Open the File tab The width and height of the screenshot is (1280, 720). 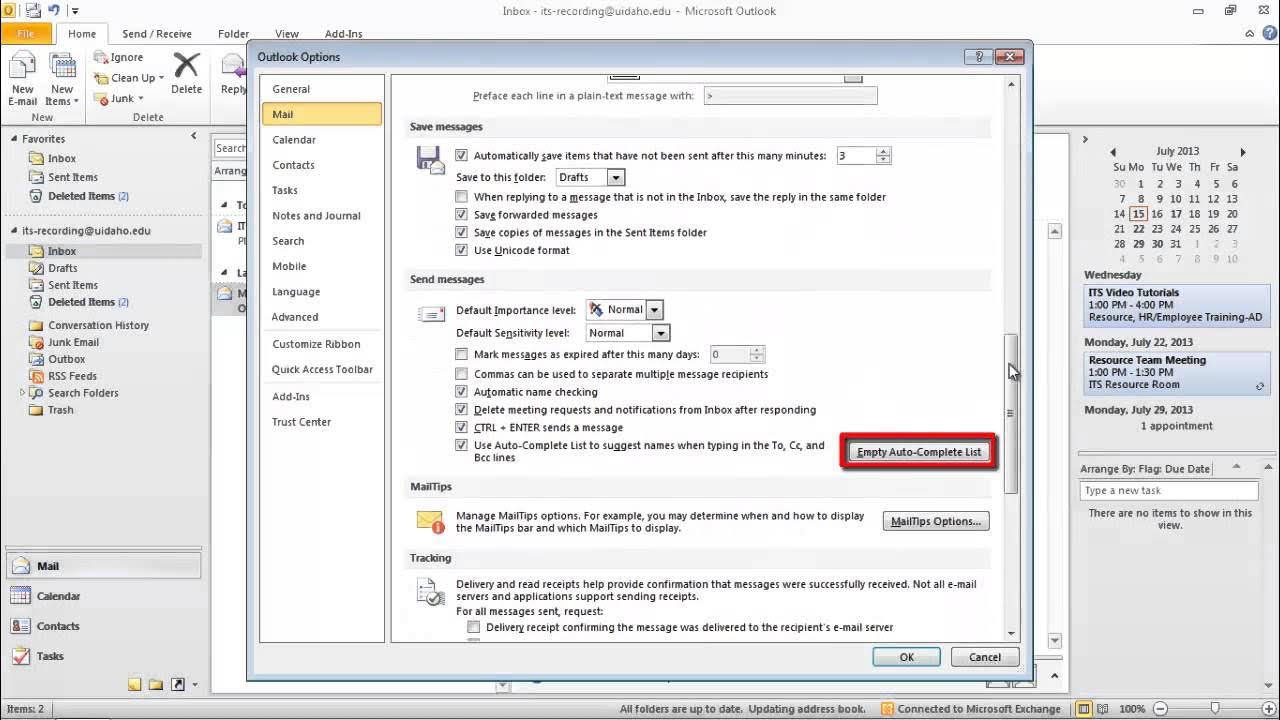point(25,33)
